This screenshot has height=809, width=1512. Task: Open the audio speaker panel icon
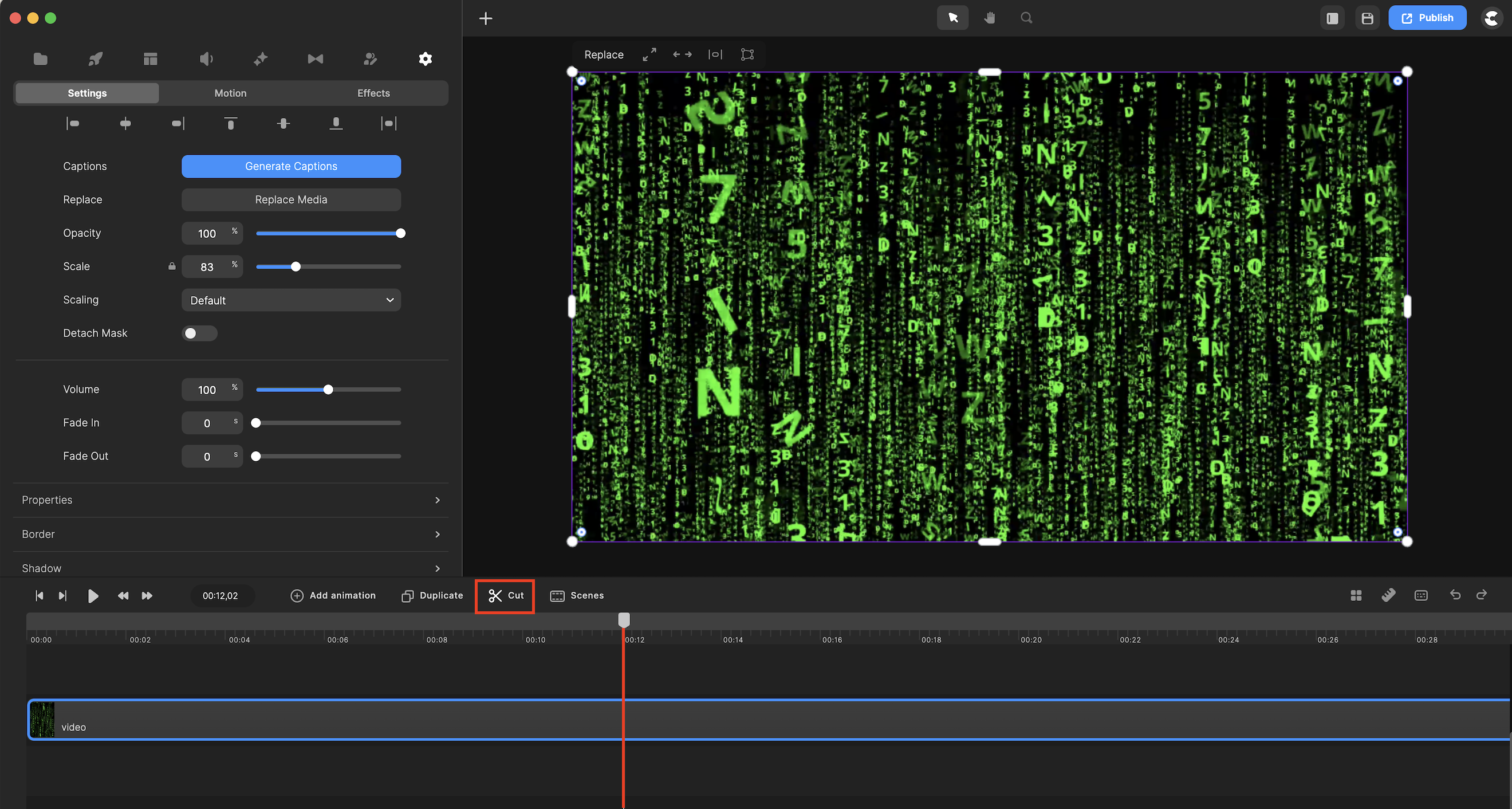(x=206, y=58)
